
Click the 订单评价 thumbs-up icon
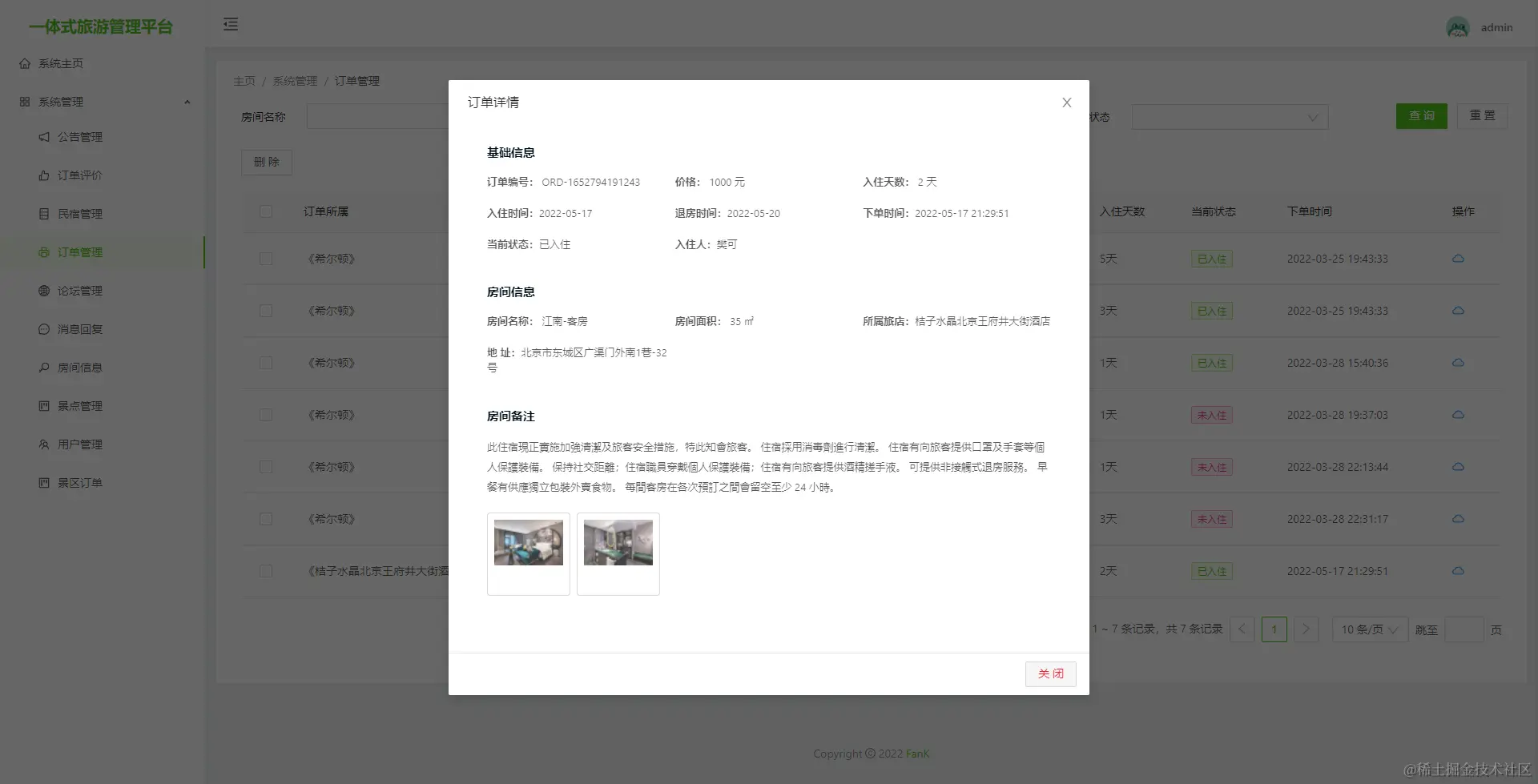pyautogui.click(x=44, y=175)
